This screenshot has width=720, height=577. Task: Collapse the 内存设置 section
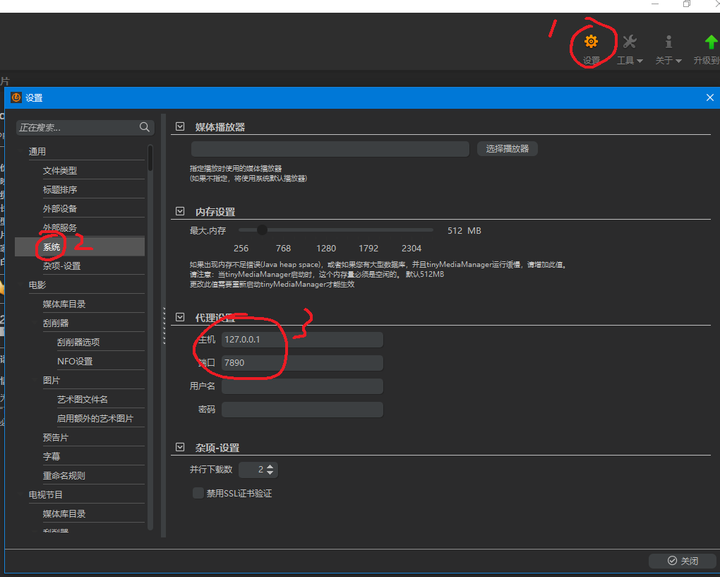180,211
